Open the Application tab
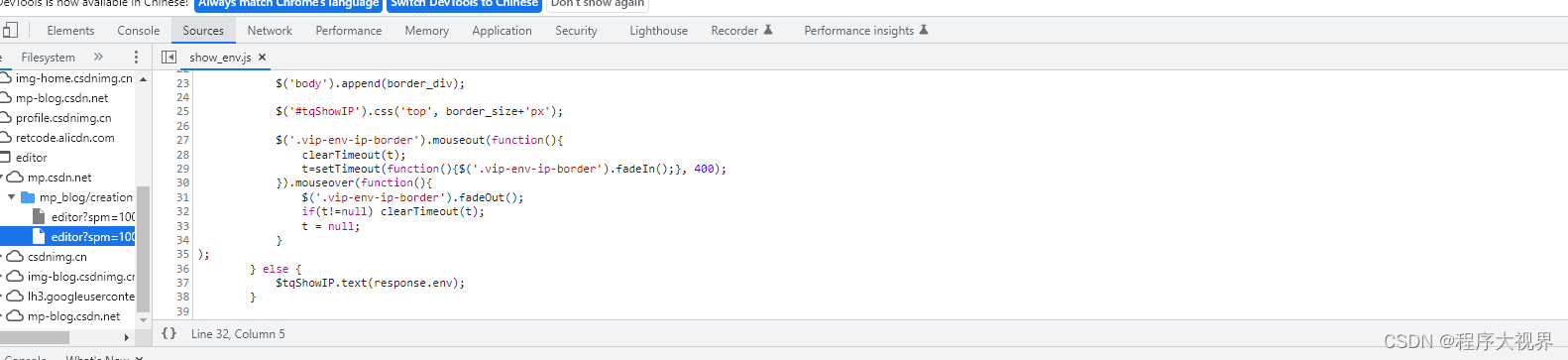The height and width of the screenshot is (360, 1568). (x=502, y=31)
